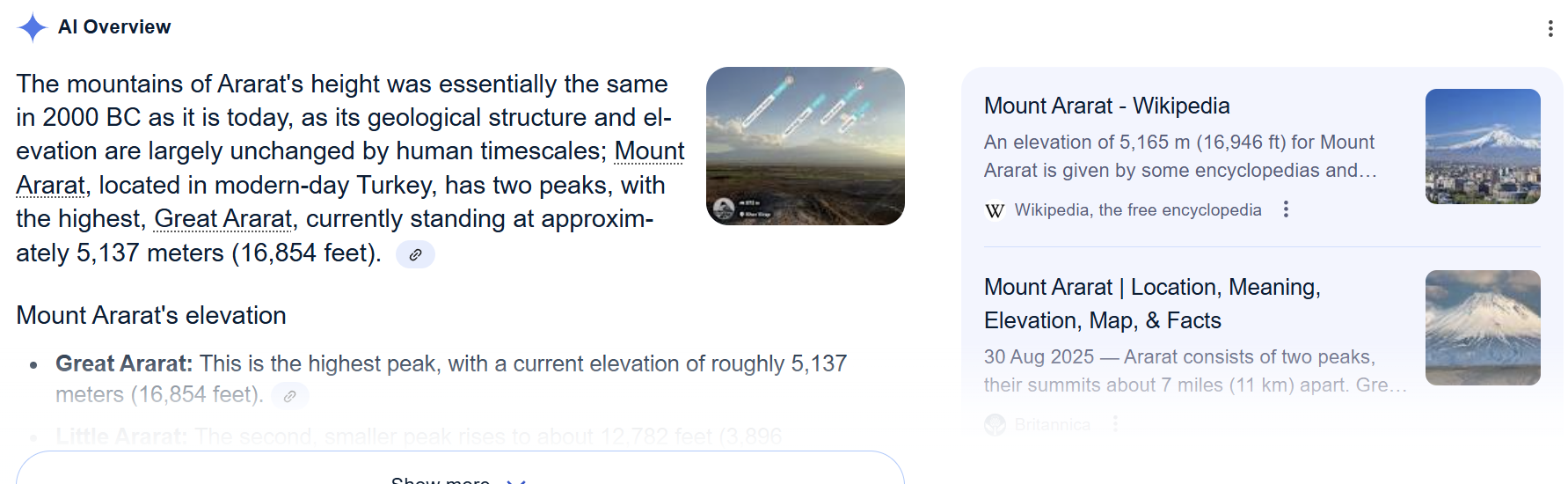The image size is (1568, 484).
Task: Click the Britannica favicon
Action: tap(995, 425)
